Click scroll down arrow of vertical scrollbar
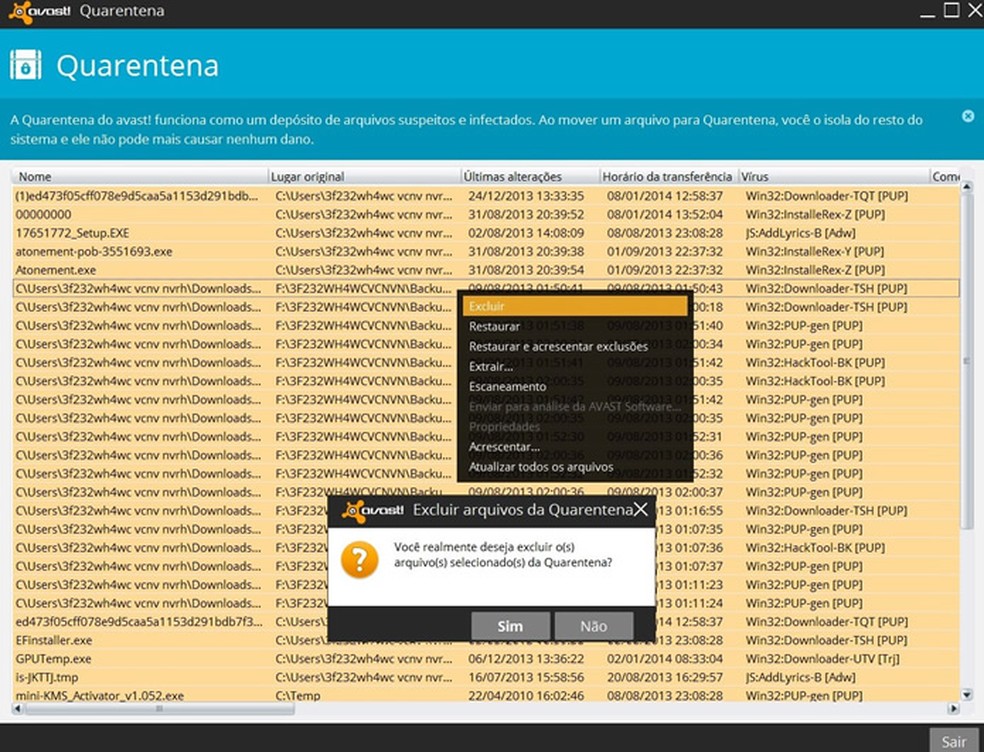Image resolution: width=984 pixels, height=752 pixels. pos(966,694)
